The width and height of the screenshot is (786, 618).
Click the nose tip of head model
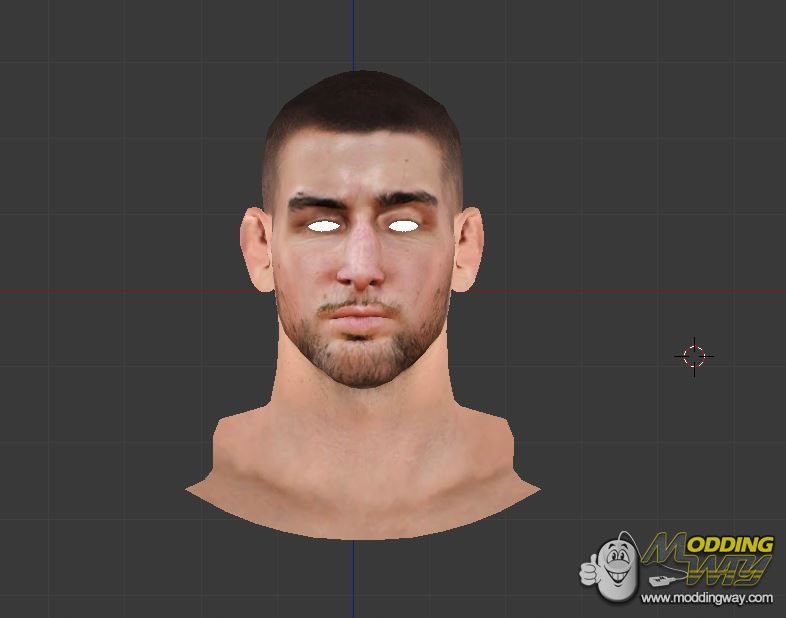click(362, 270)
